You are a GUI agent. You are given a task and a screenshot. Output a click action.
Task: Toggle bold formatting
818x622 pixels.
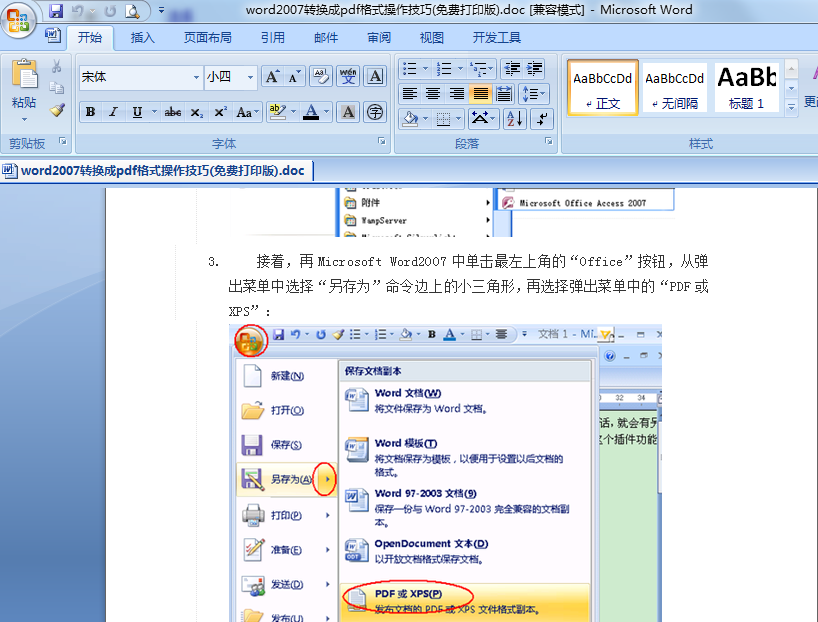coord(90,112)
